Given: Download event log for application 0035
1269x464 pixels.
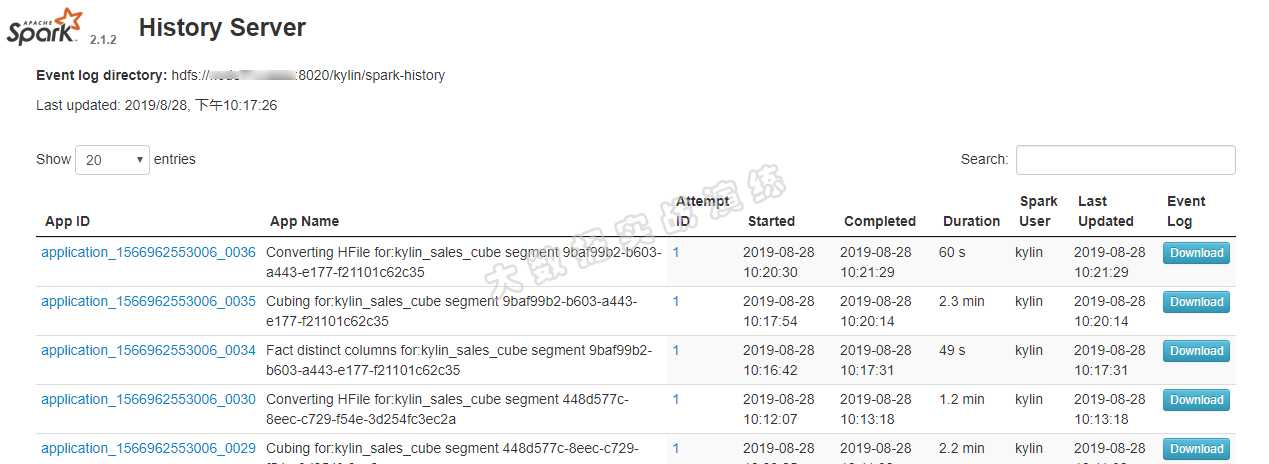Looking at the screenshot, I should (1196, 302).
